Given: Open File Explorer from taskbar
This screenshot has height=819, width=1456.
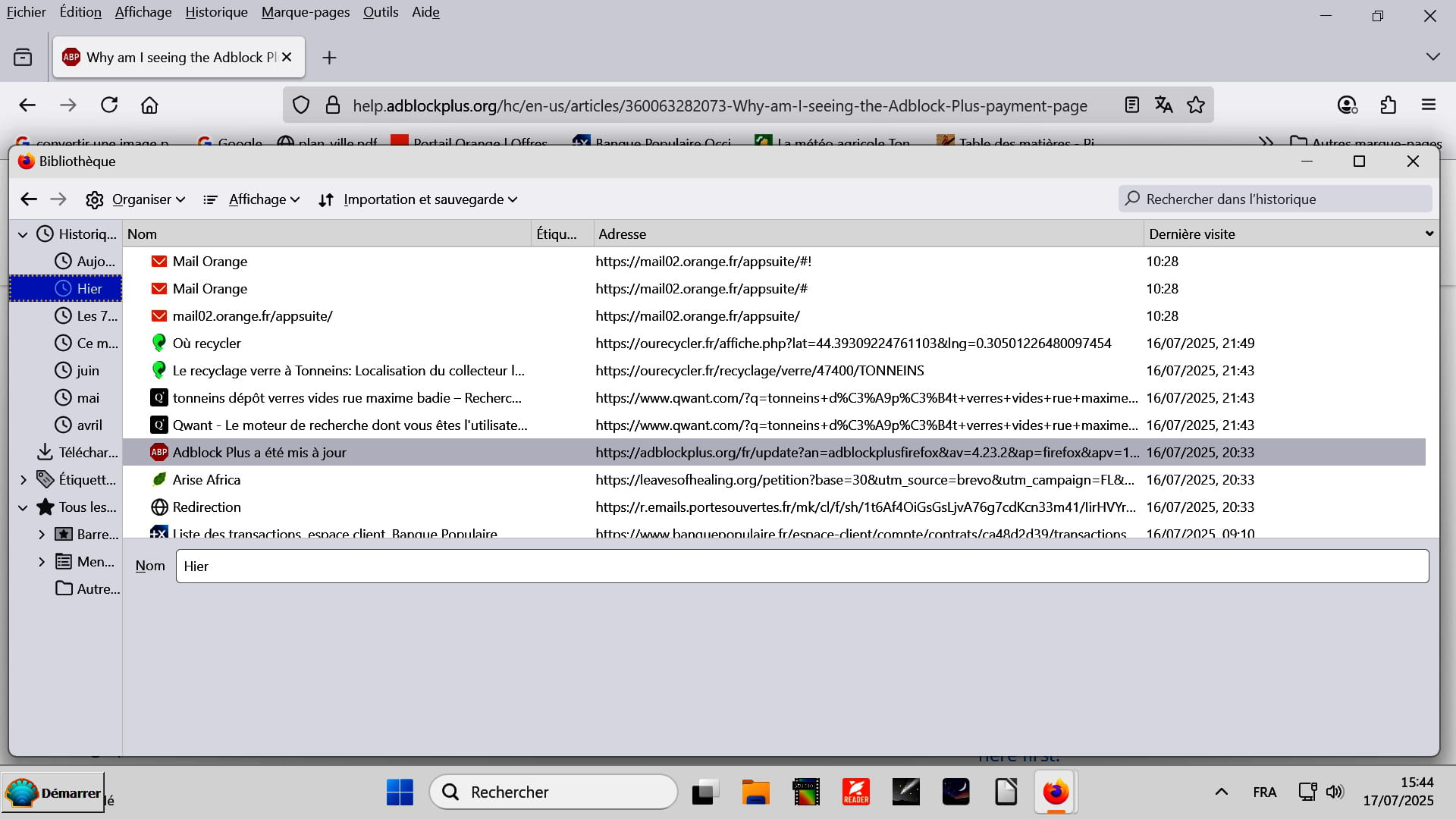Looking at the screenshot, I should click(x=755, y=792).
